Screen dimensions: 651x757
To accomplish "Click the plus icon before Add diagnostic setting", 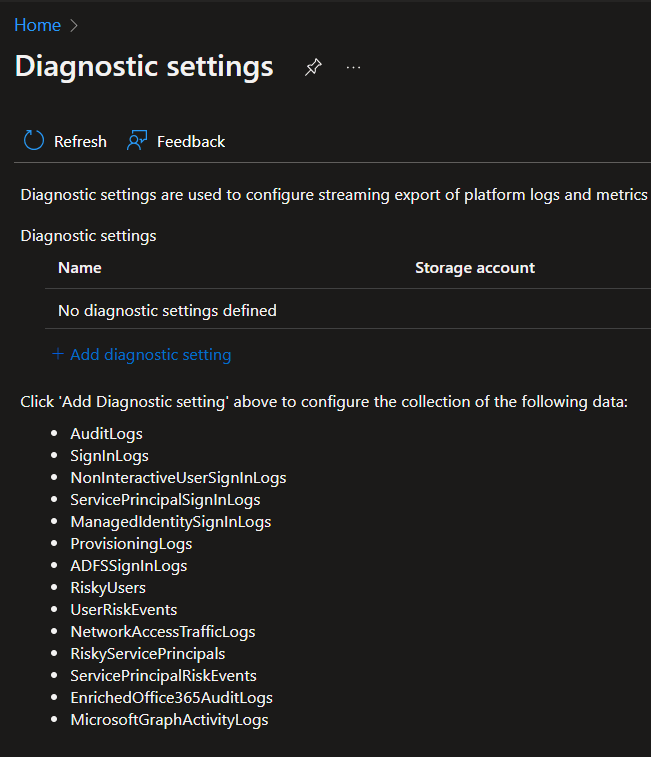I will (x=58, y=354).
